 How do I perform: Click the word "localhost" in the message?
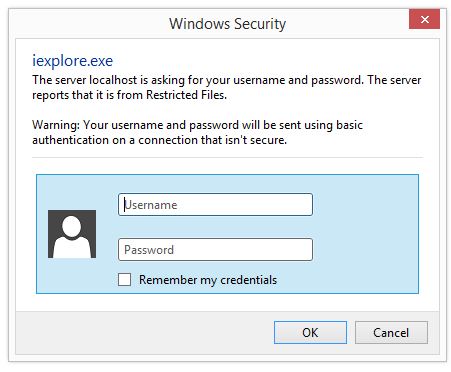(x=113, y=80)
